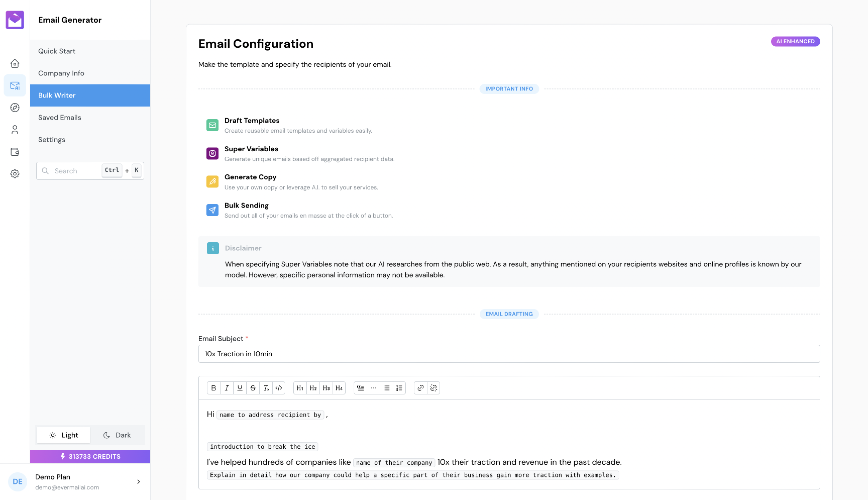
Task: Switch to Light theme
Action: coord(64,435)
